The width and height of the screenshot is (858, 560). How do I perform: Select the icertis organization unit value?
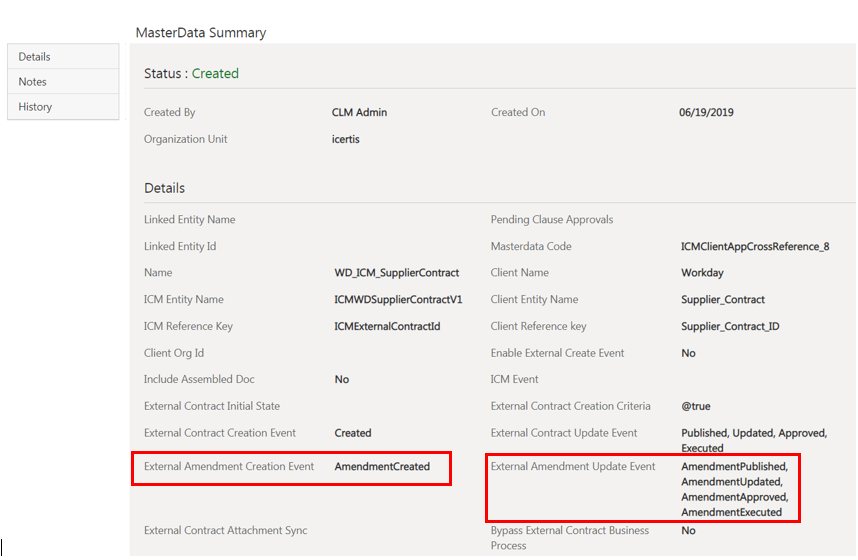[345, 139]
